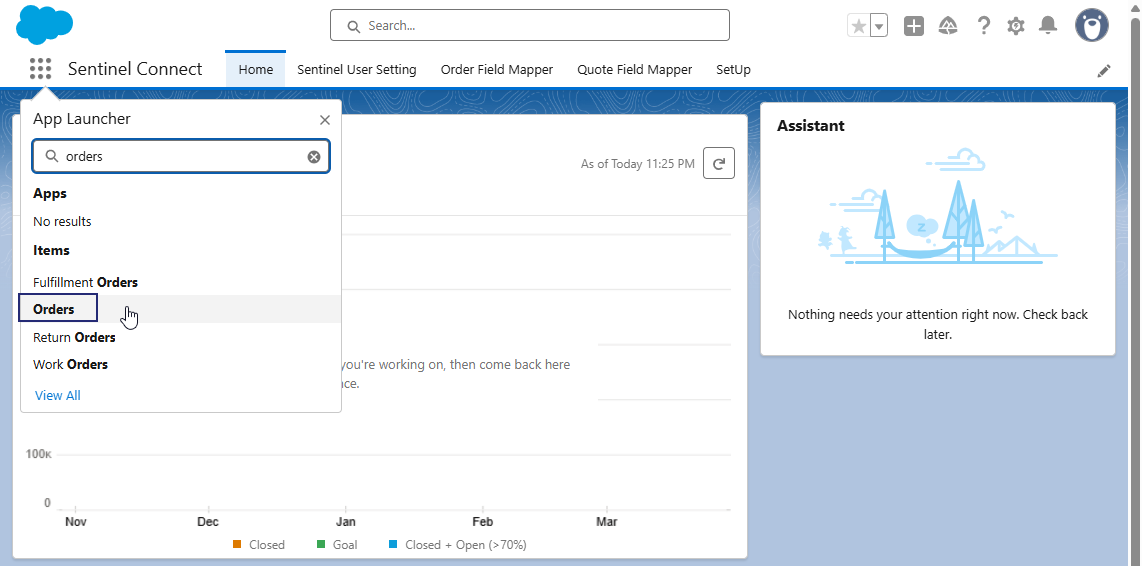Viewport: 1142px width, 566px height.
Task: Open the Setup gear icon
Action: 1016,26
